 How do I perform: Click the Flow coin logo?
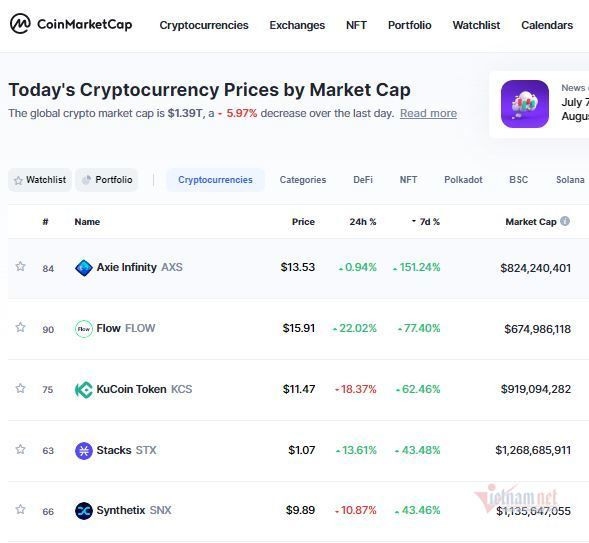click(84, 329)
